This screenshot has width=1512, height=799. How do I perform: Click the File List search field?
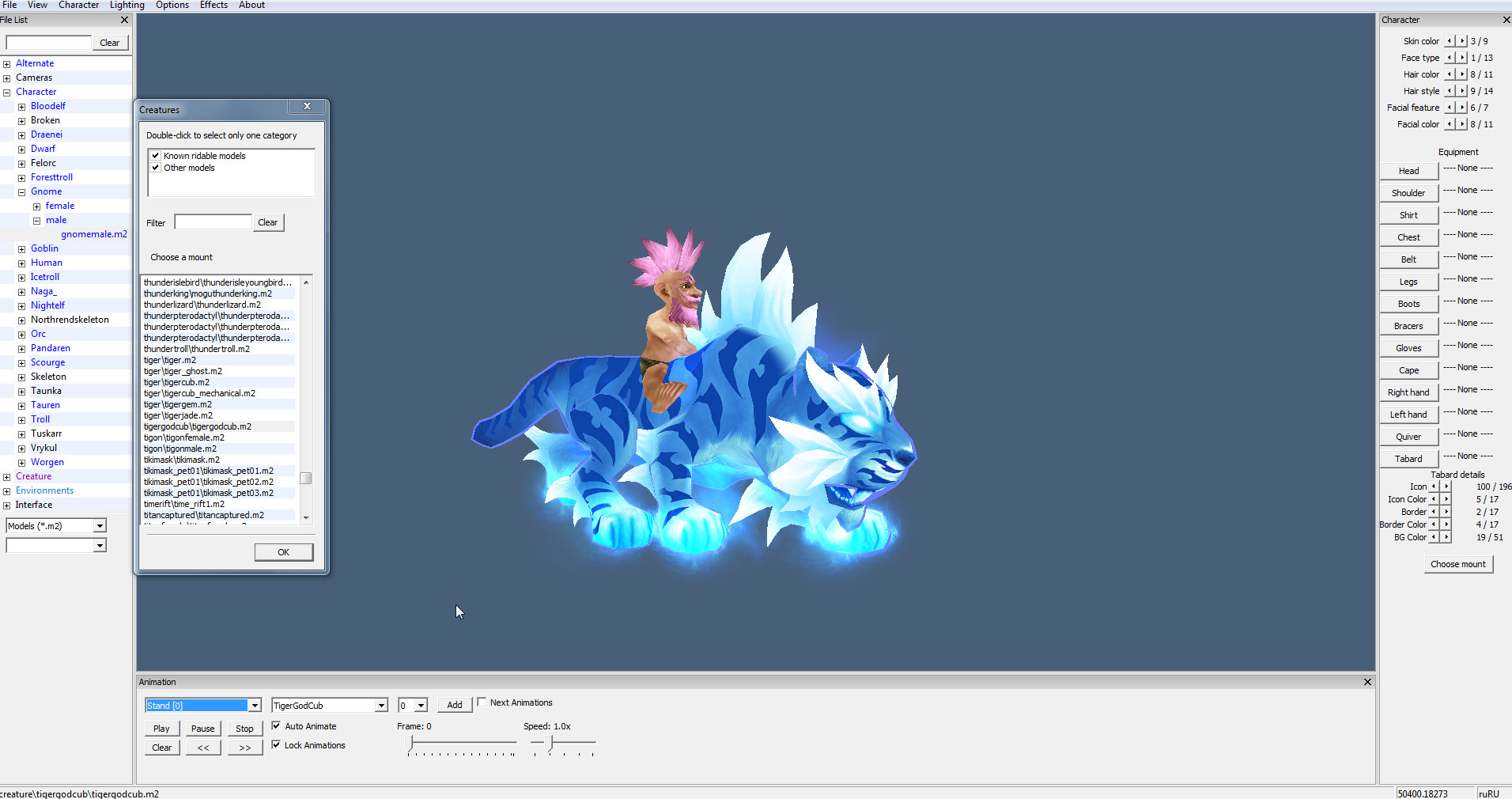click(49, 43)
